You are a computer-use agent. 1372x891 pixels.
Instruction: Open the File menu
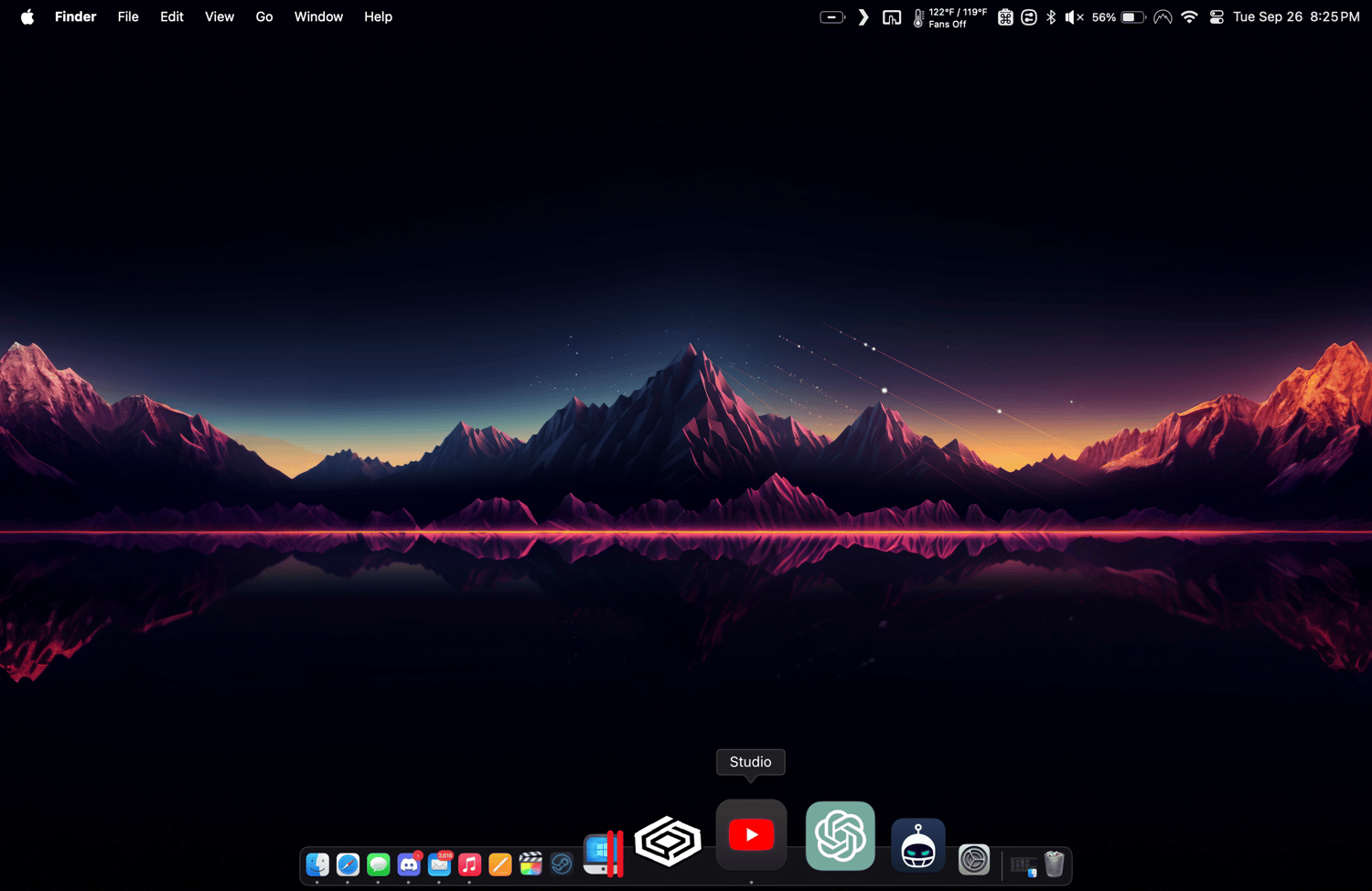pos(128,16)
